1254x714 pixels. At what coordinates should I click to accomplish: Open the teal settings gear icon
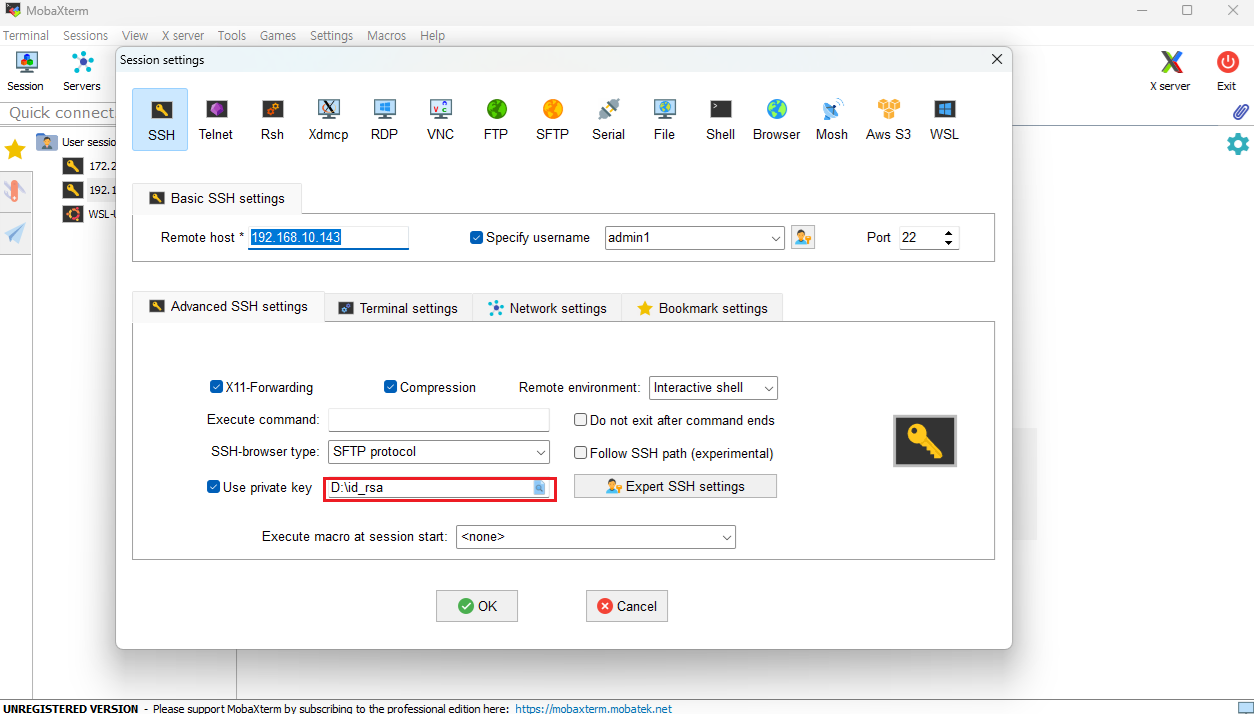click(x=1238, y=144)
